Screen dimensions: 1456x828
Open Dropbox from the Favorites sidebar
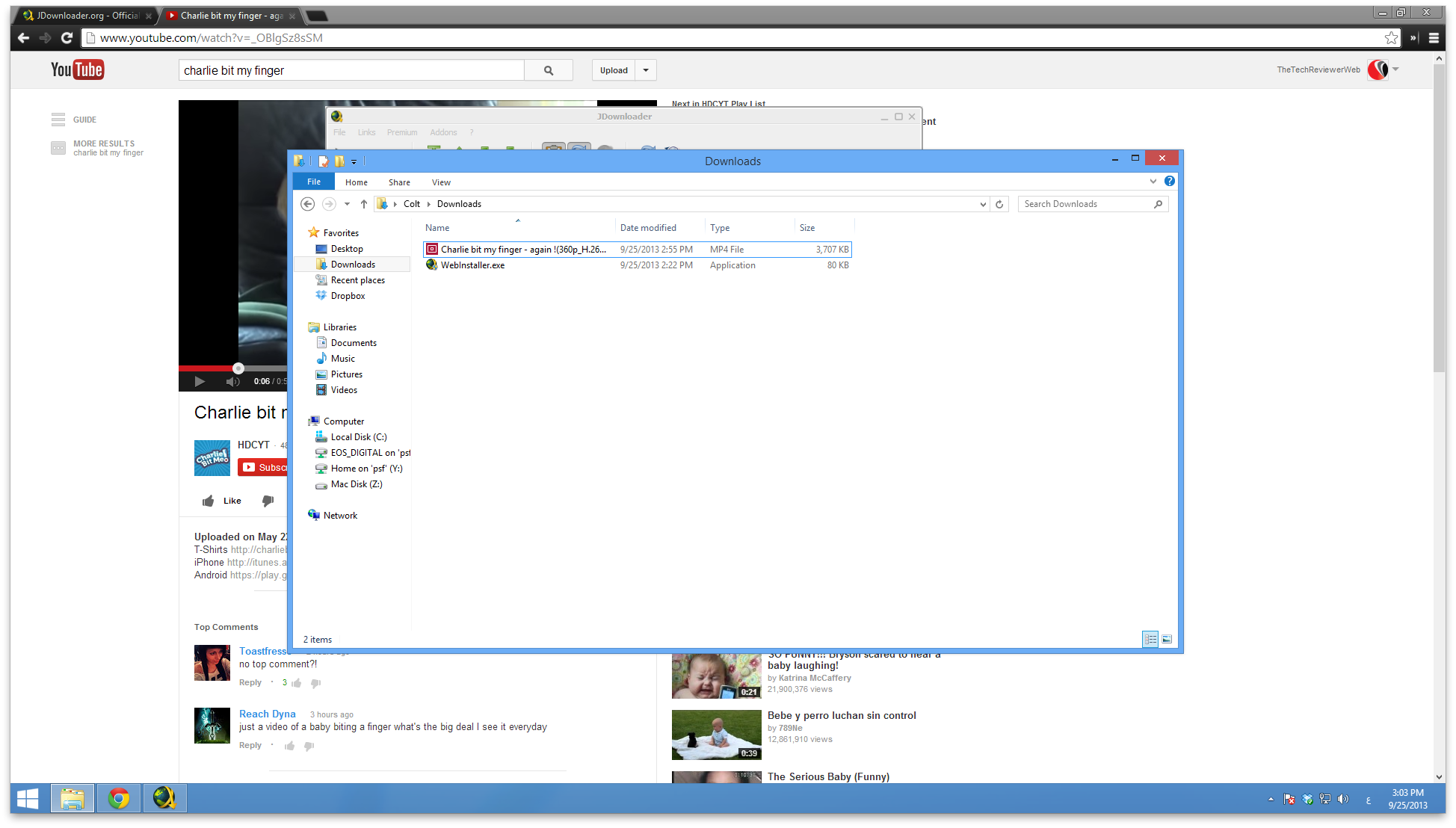[x=347, y=295]
